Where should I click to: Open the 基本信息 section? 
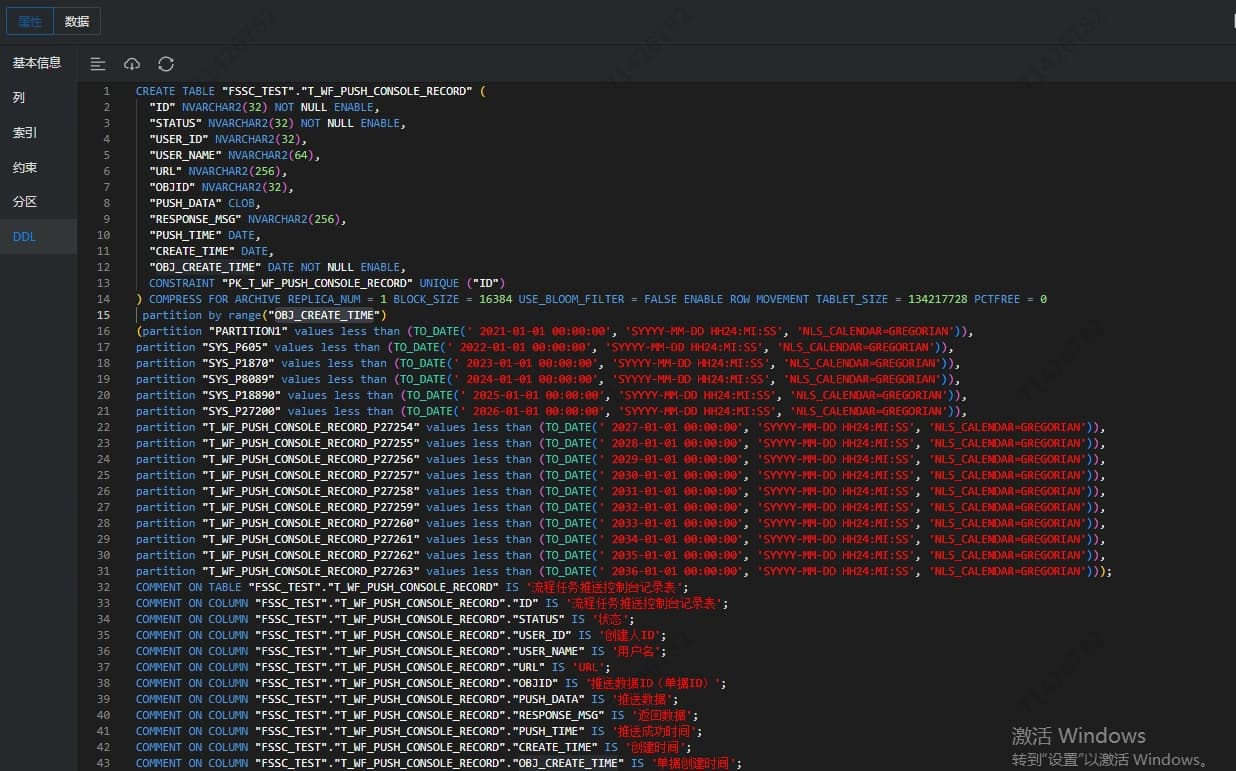click(37, 63)
